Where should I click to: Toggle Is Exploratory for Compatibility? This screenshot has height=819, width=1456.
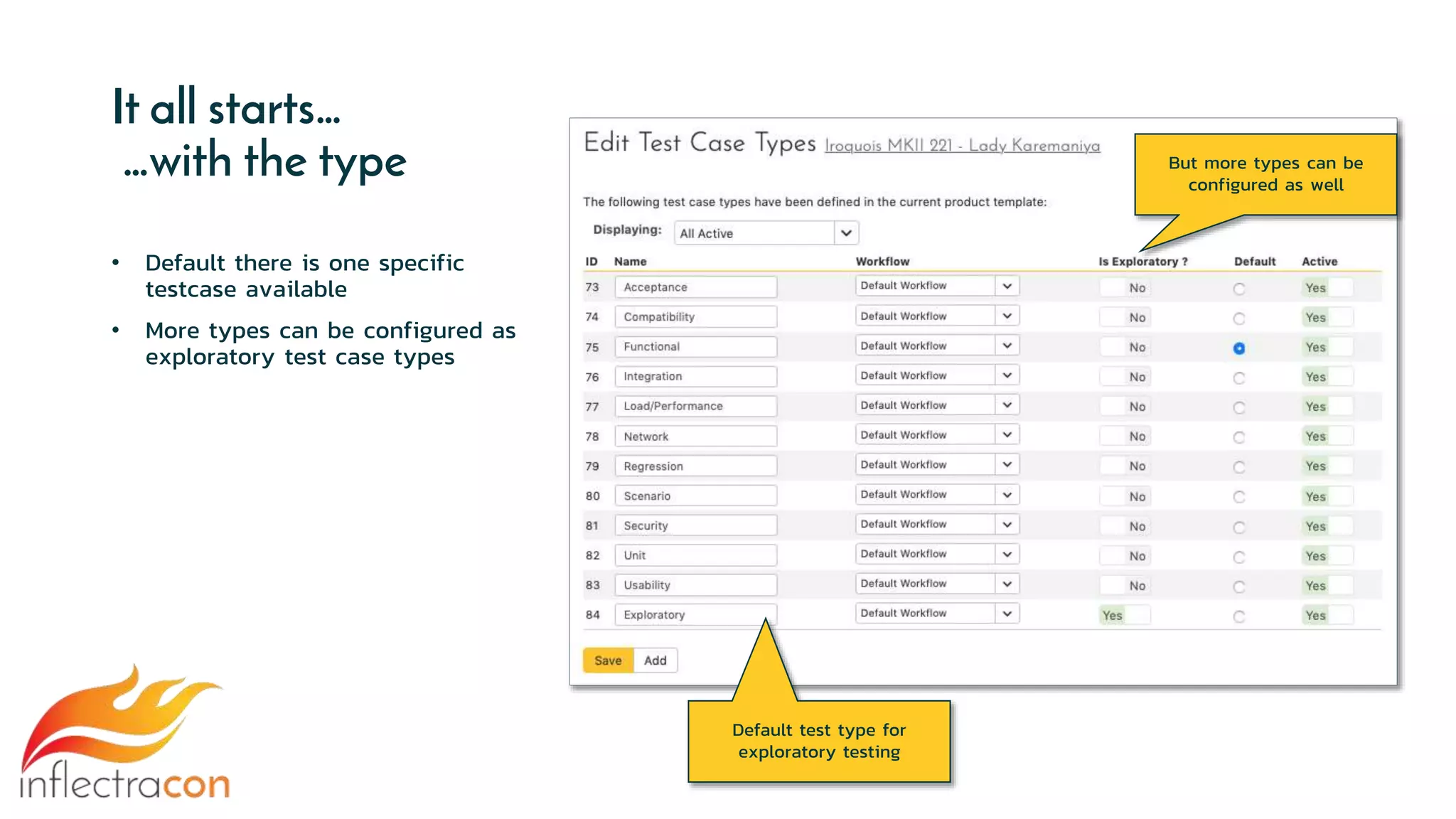click(x=1125, y=318)
